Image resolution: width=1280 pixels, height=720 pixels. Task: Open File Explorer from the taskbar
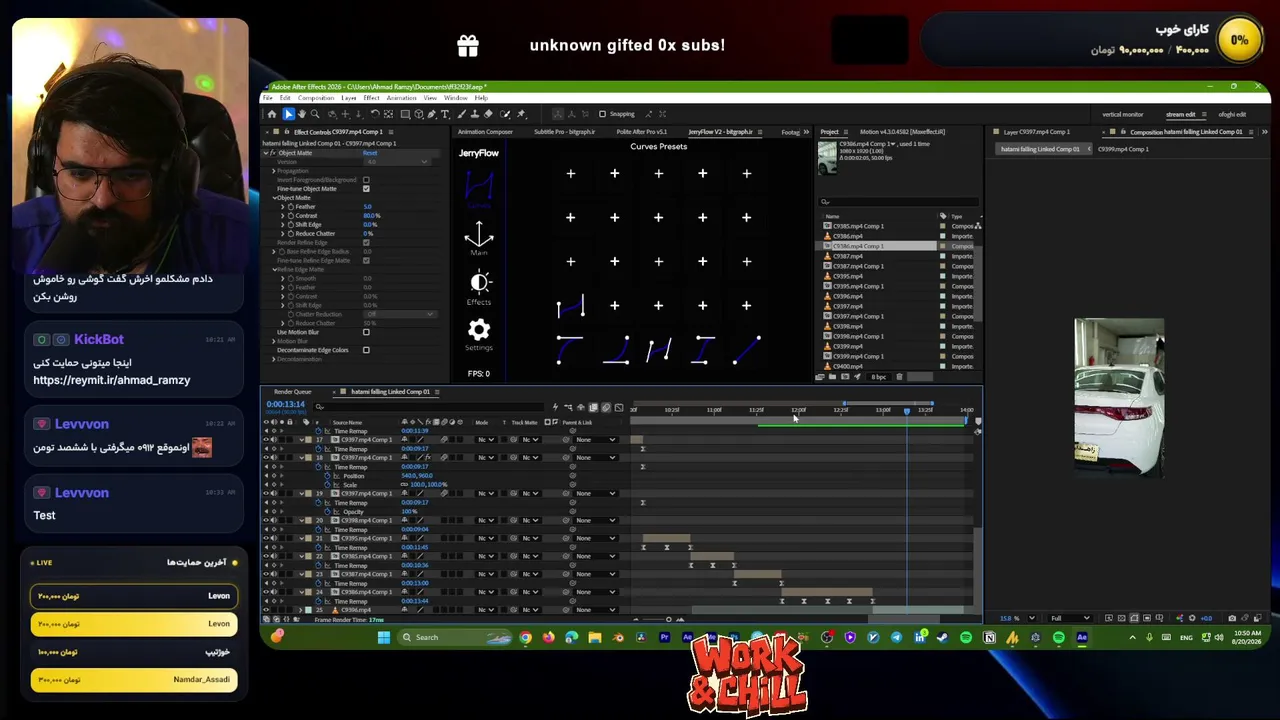(x=594, y=637)
